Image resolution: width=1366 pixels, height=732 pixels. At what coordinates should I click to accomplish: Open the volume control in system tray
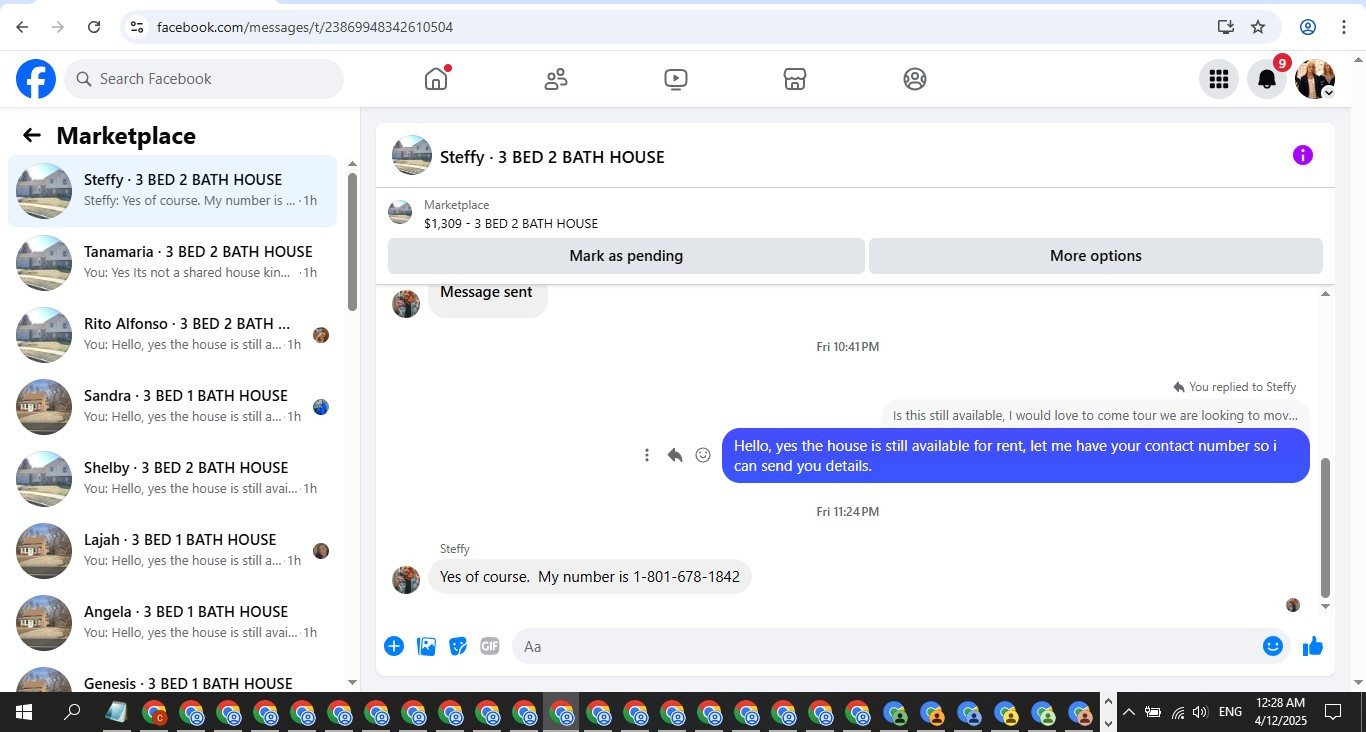pyautogui.click(x=1201, y=713)
